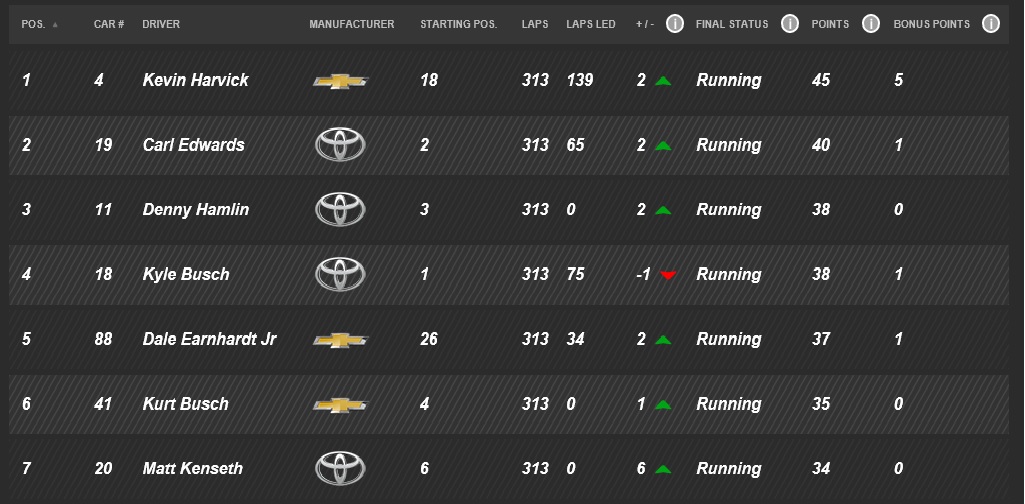This screenshot has height=504, width=1025.
Task: Sort by Manufacturer column header
Action: tap(352, 24)
